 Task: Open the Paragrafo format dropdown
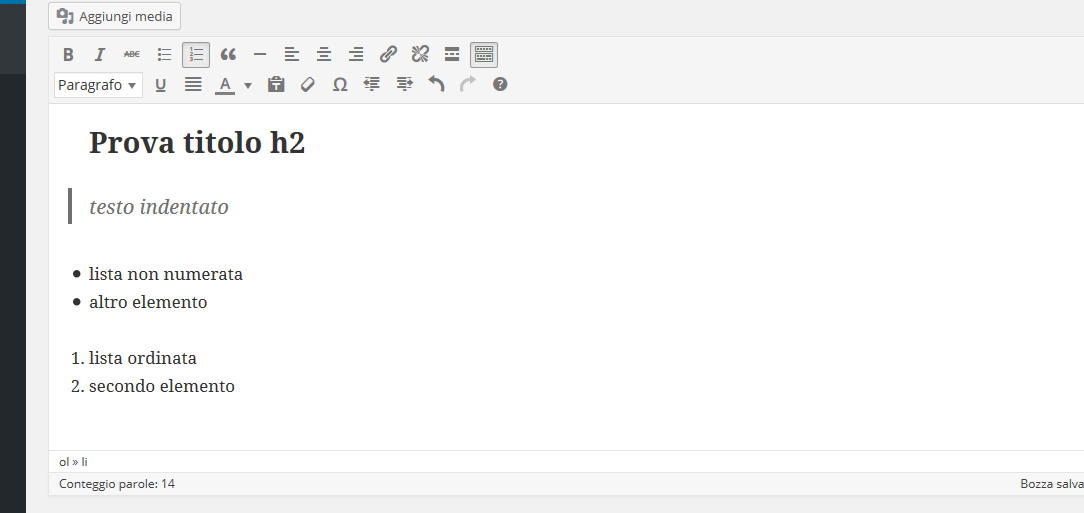[x=98, y=85]
